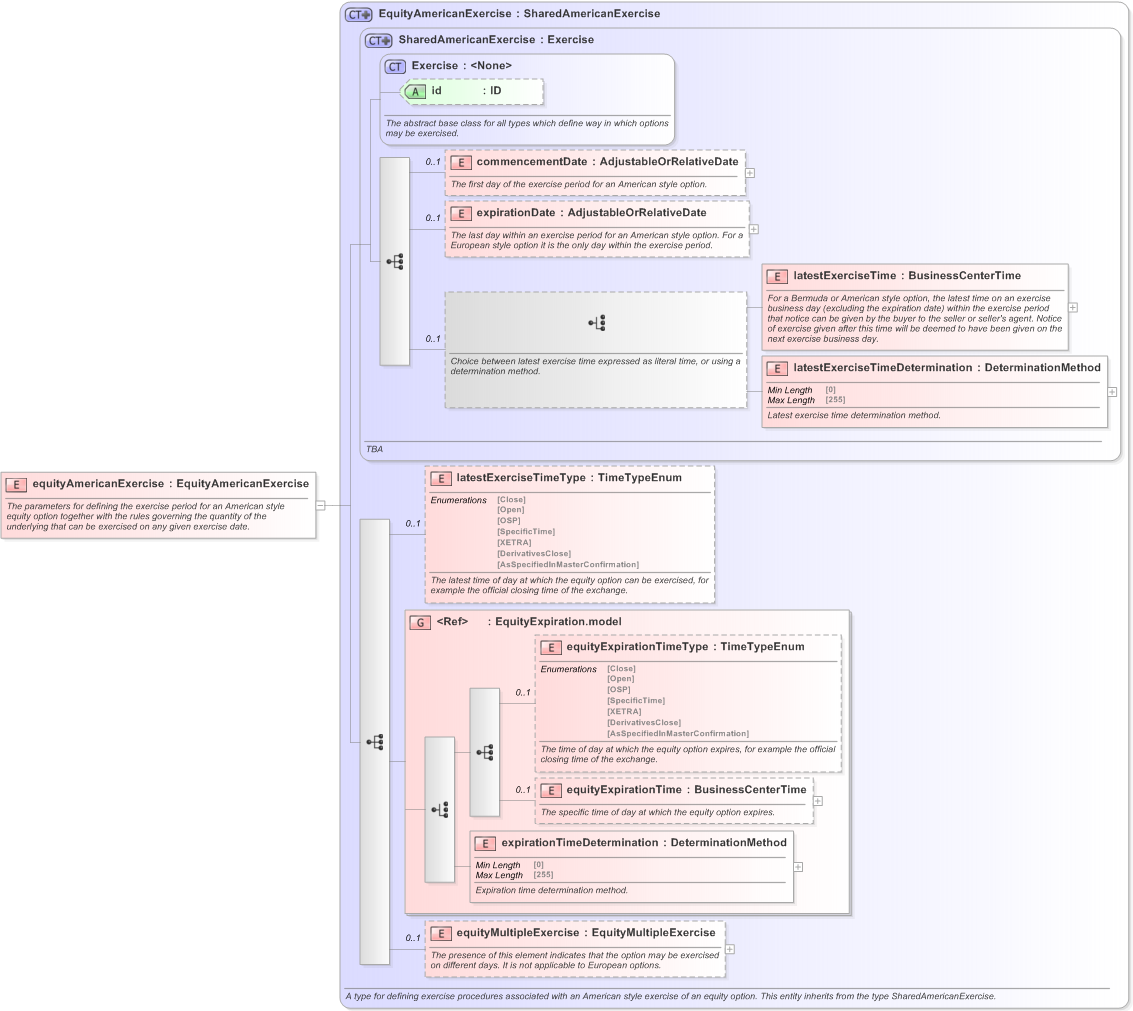The height and width of the screenshot is (1011, 1133).
Task: Select the commencementDate : AdjustableOrRelativeDate label
Action: [x=607, y=162]
